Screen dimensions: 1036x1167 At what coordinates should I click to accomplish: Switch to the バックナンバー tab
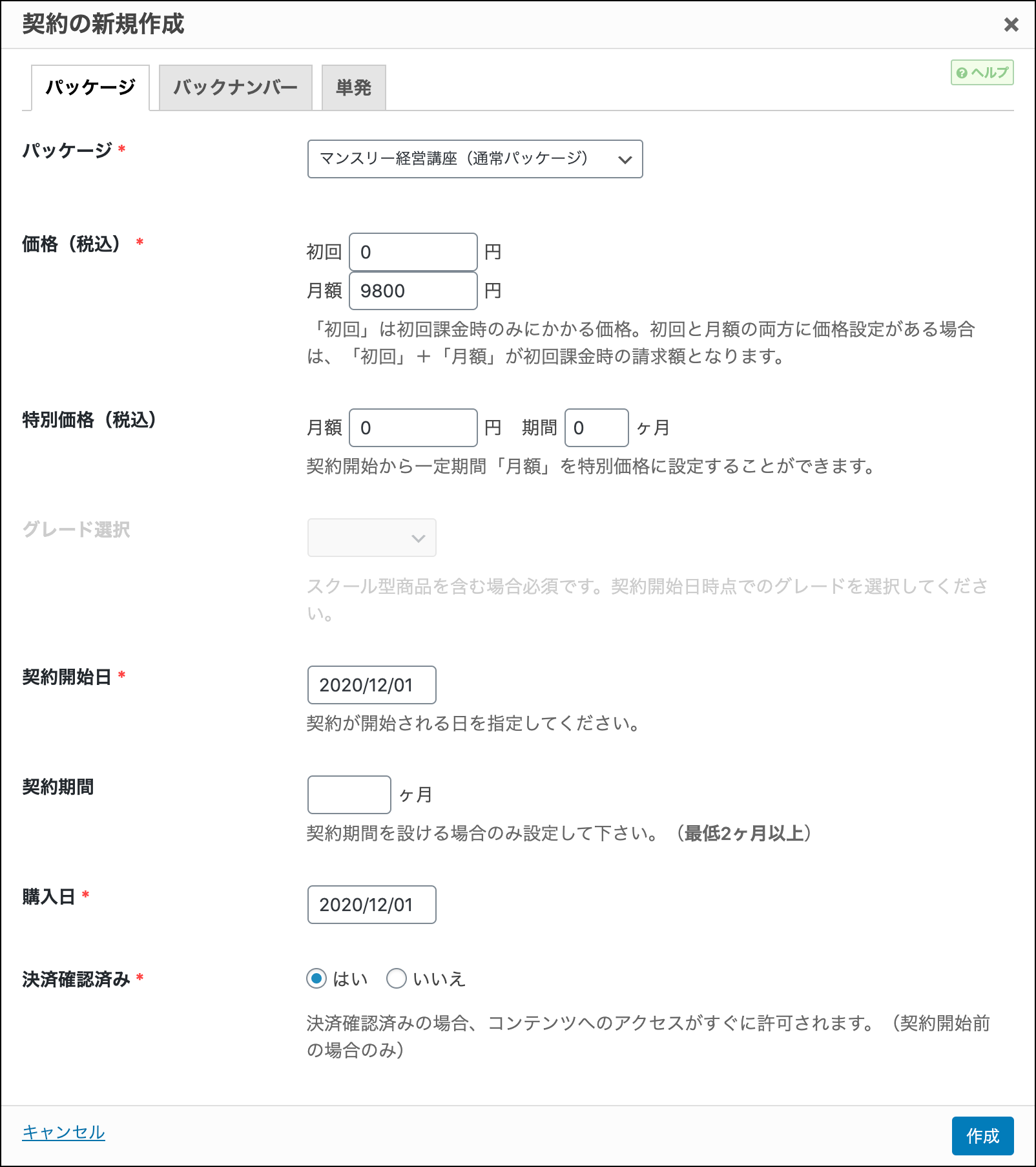coord(235,87)
